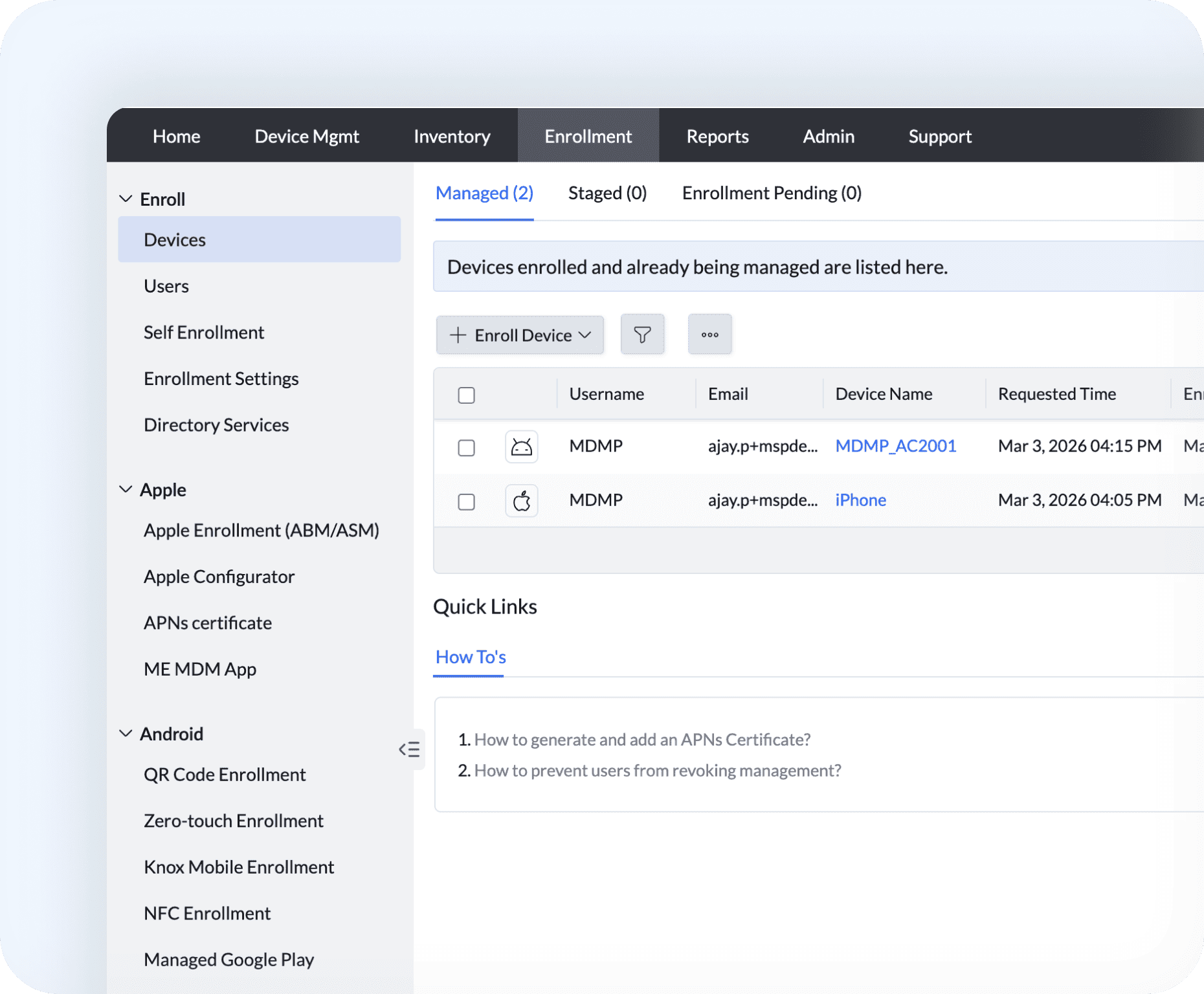Open Self Enrollment in the sidebar
Image resolution: width=1204 pixels, height=994 pixels.
[x=204, y=332]
